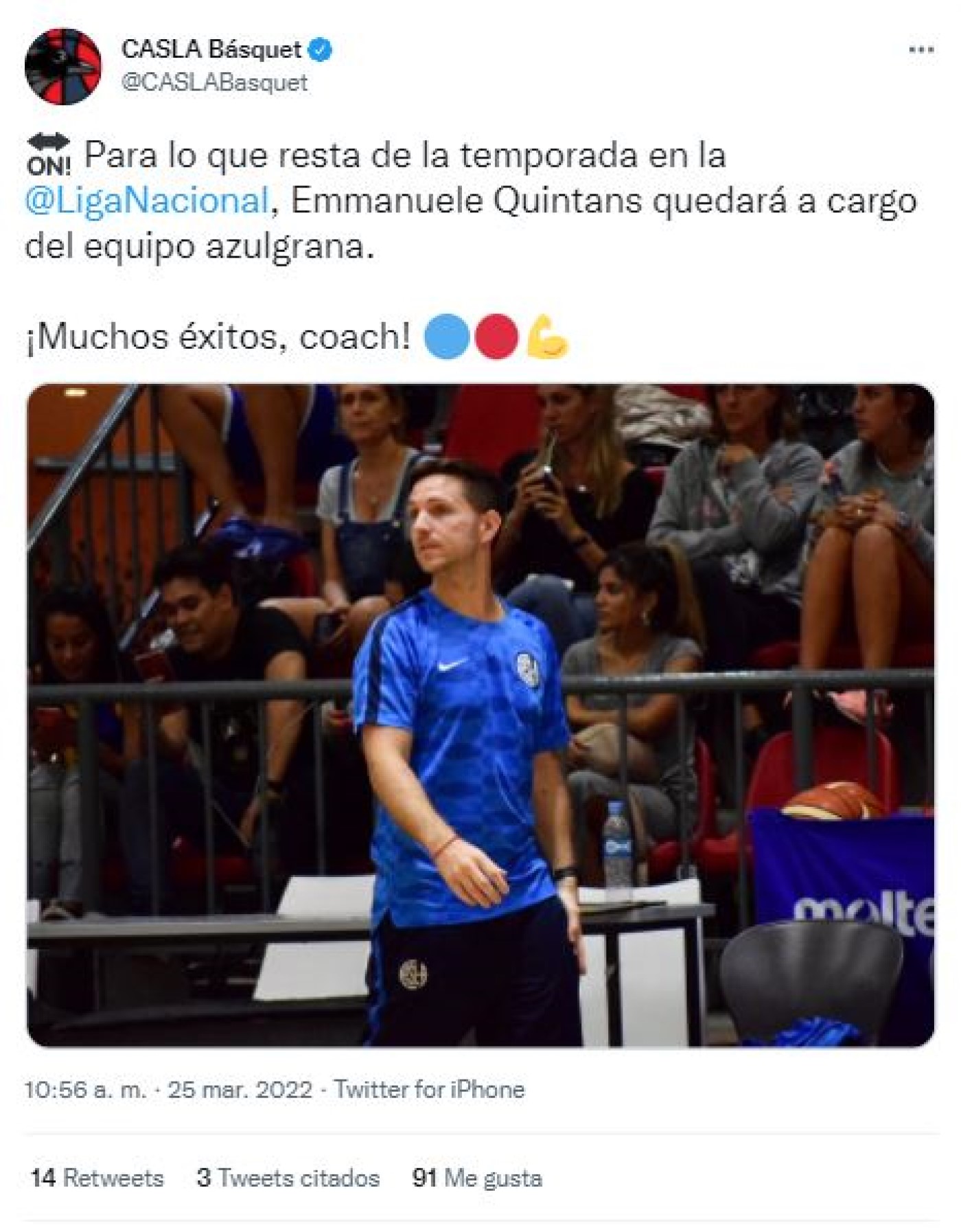Follow the @LigaNacional mention link
Screen dimensions: 961x1232
pyautogui.click(x=146, y=201)
